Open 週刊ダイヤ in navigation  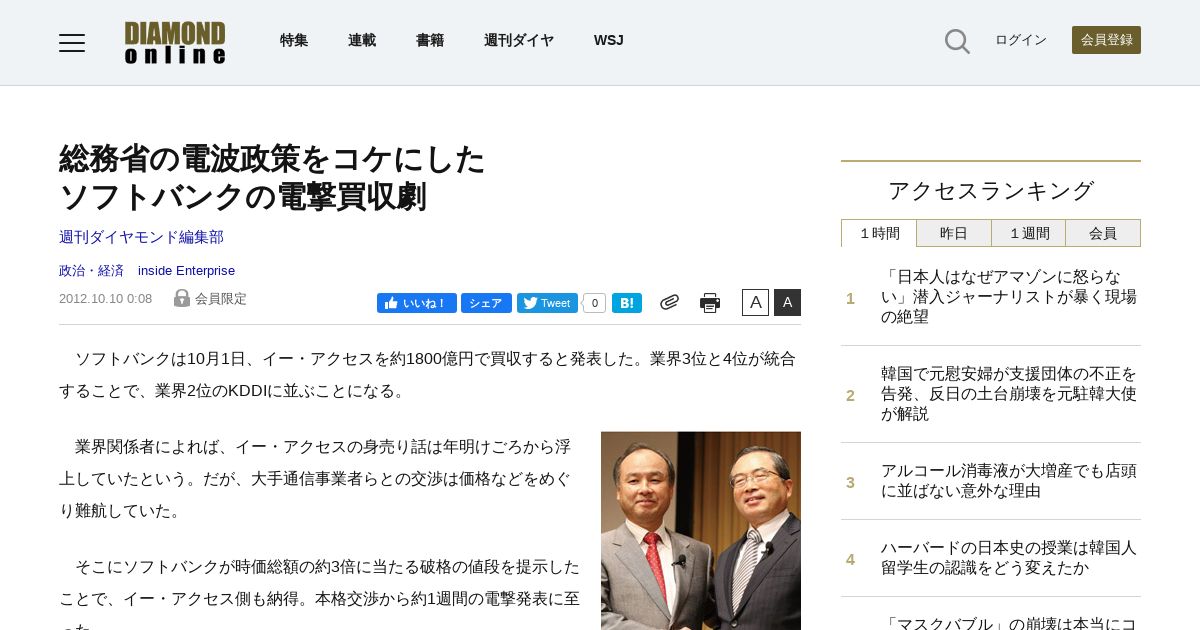519,40
